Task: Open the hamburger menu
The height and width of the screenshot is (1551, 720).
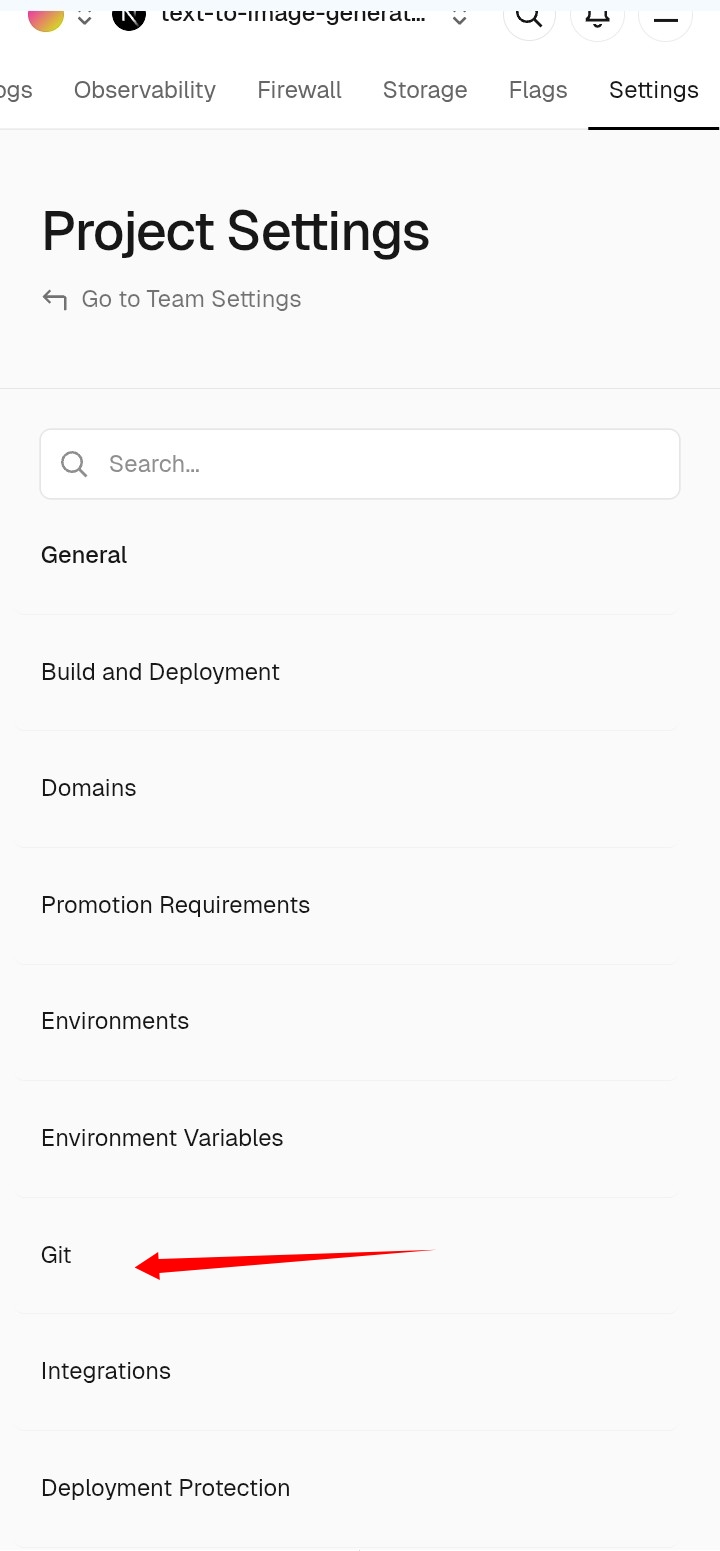Action: [665, 17]
